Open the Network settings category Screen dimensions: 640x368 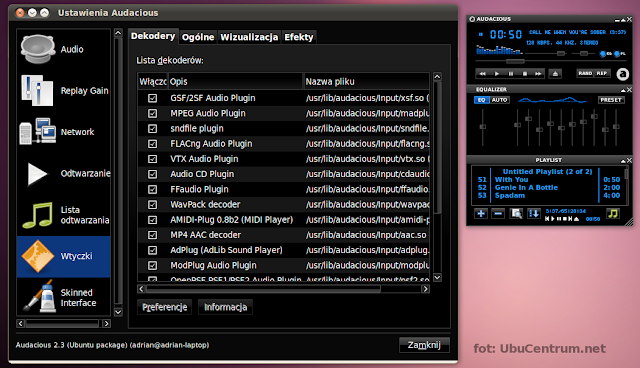[x=64, y=132]
